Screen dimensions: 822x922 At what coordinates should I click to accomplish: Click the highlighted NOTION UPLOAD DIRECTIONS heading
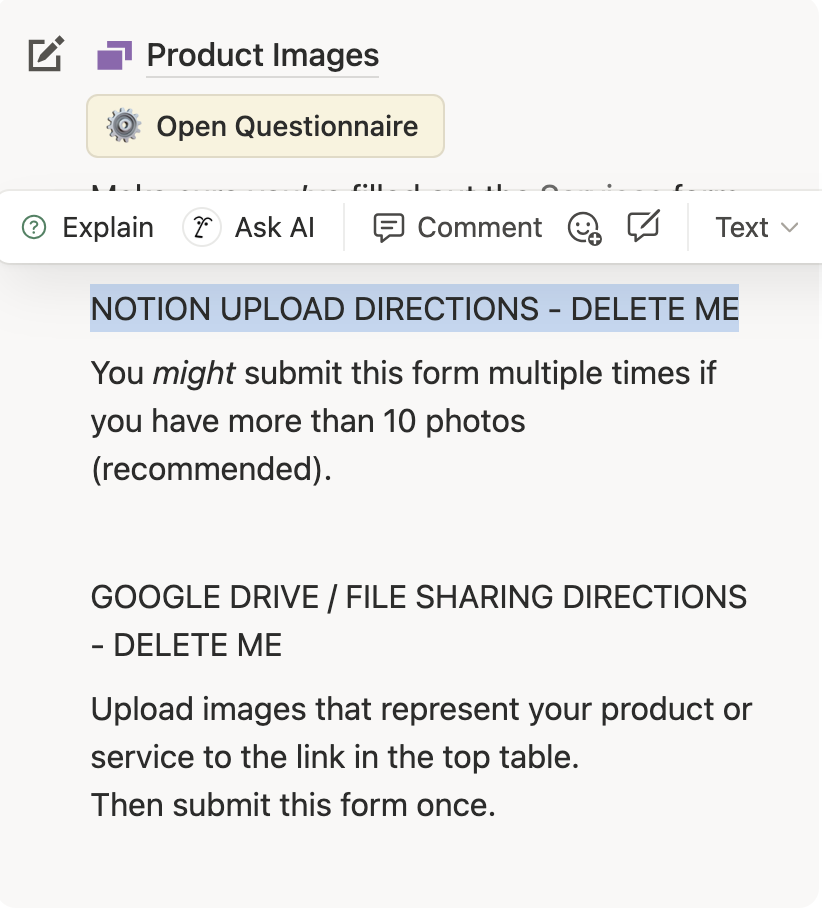tap(414, 309)
